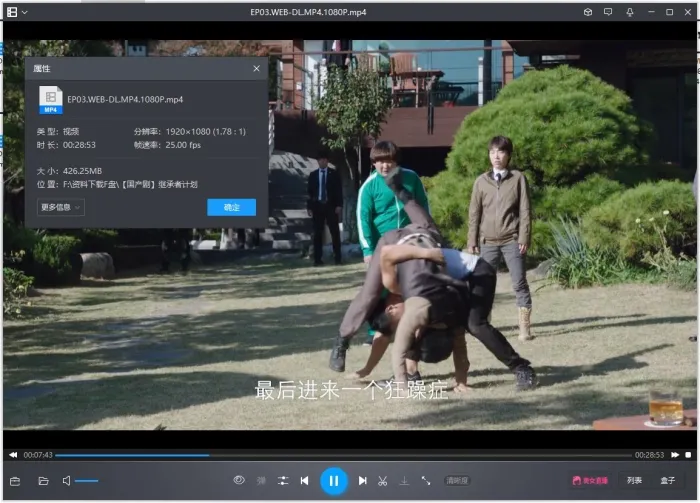700x503 pixels.
Task: Click the duration 00:28:53 in properties
Action: point(79,145)
